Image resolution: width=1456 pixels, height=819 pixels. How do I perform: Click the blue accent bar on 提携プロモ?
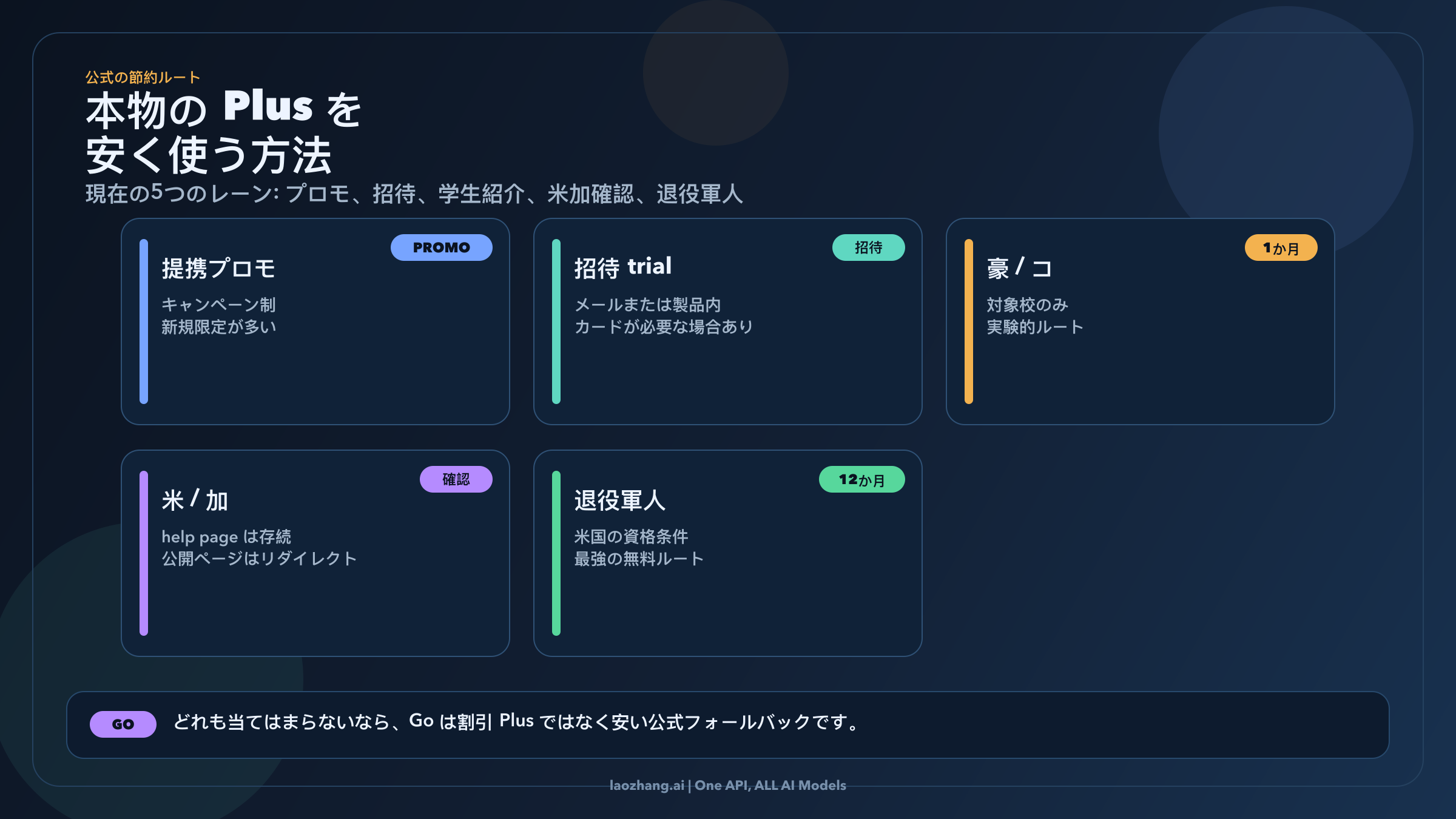tap(143, 322)
